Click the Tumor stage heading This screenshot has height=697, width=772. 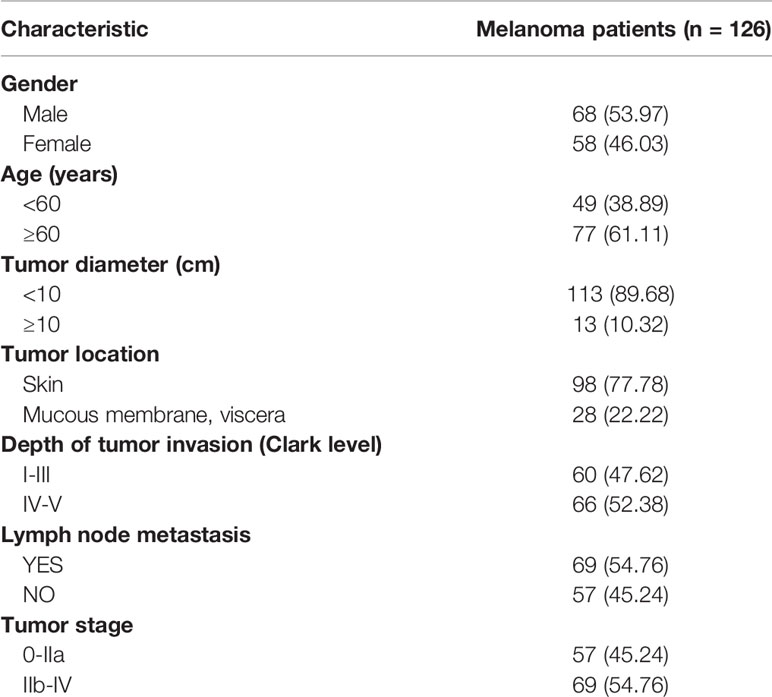click(67, 626)
